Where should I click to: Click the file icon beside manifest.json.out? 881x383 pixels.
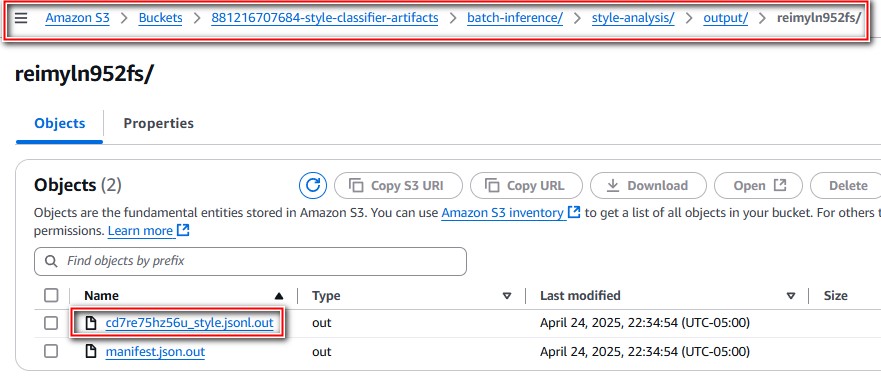pyautogui.click(x=90, y=352)
